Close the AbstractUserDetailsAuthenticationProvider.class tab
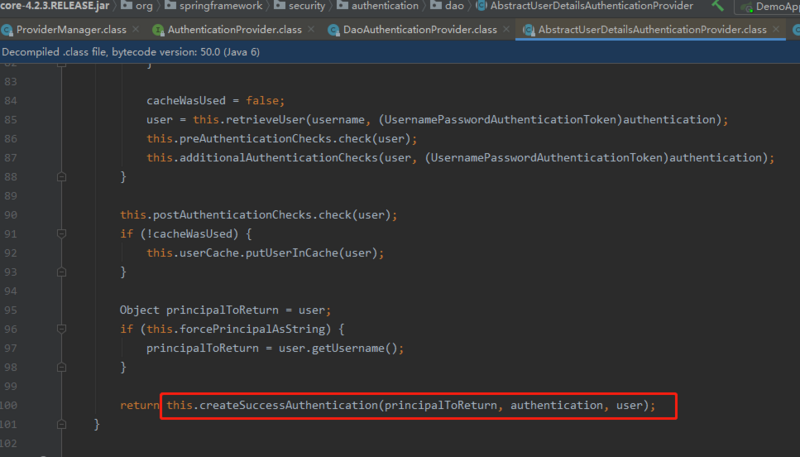The width and height of the screenshot is (800, 457). pos(776,30)
